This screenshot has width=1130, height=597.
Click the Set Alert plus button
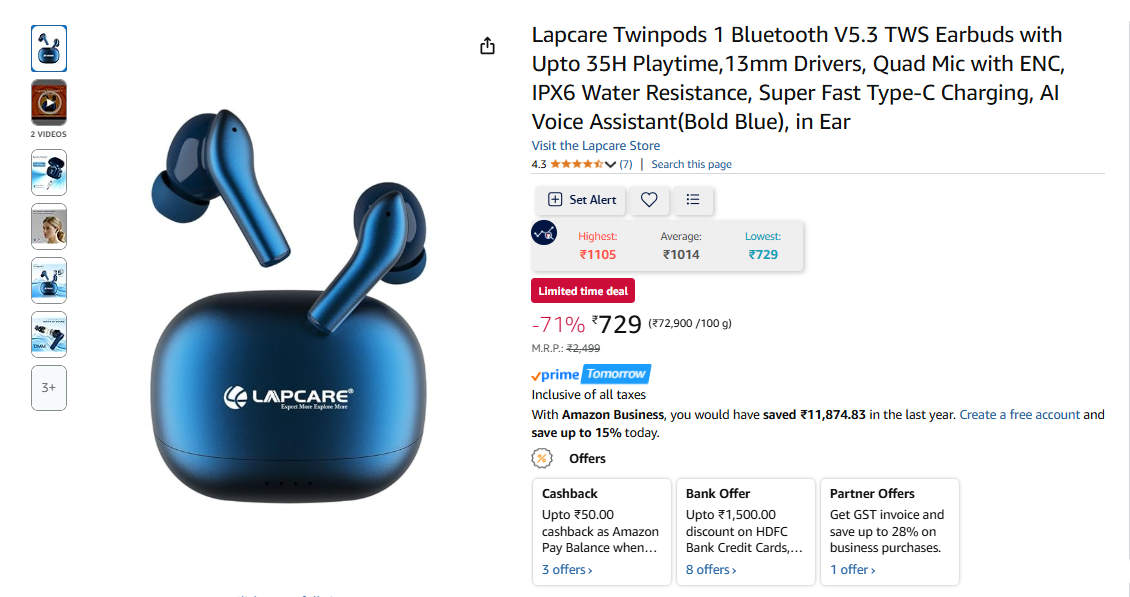pos(582,200)
